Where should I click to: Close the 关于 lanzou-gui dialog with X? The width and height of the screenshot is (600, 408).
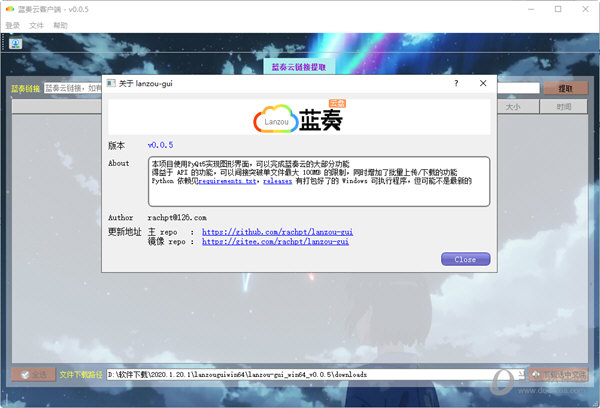pos(483,83)
